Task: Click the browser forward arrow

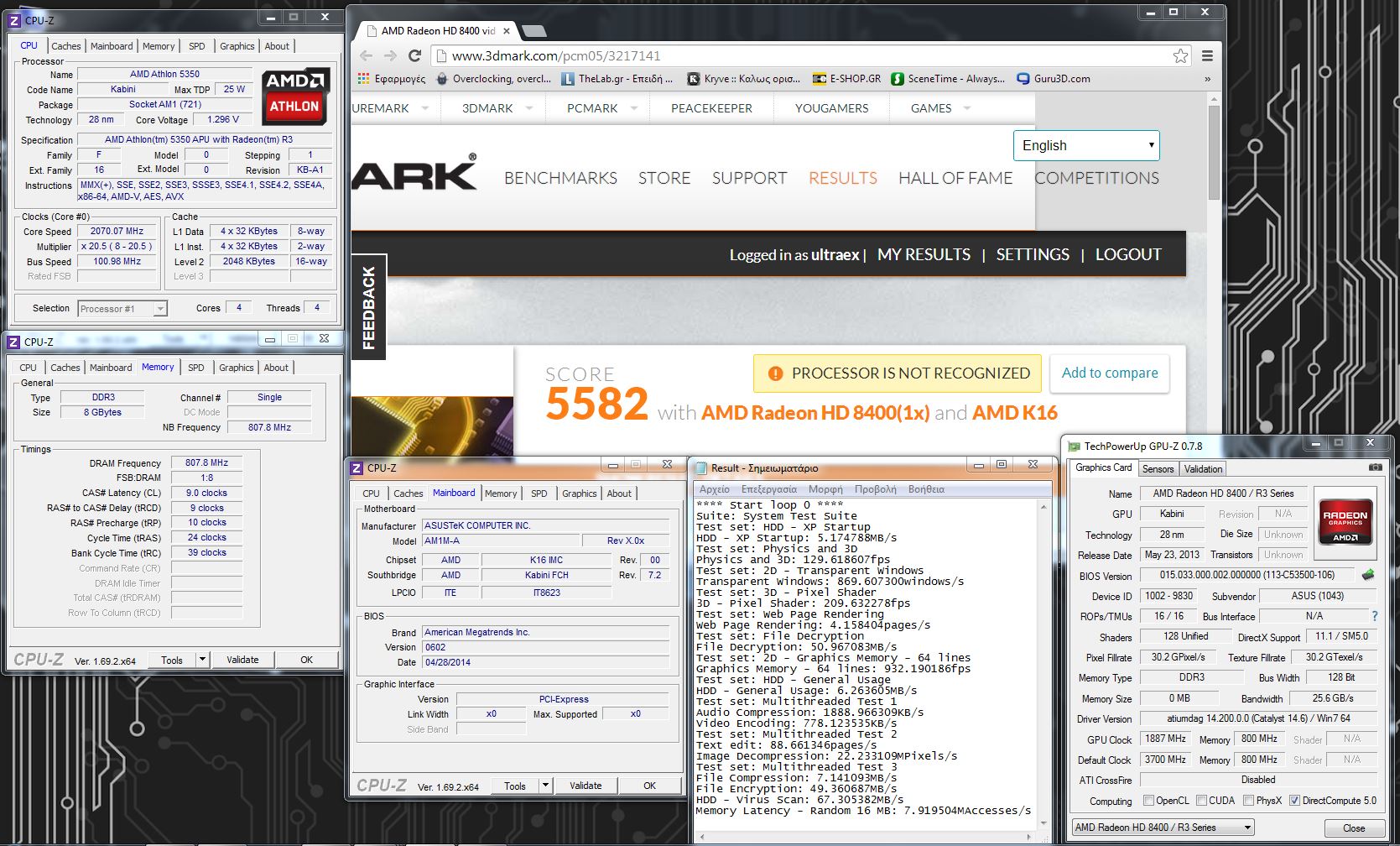Action: click(x=390, y=55)
